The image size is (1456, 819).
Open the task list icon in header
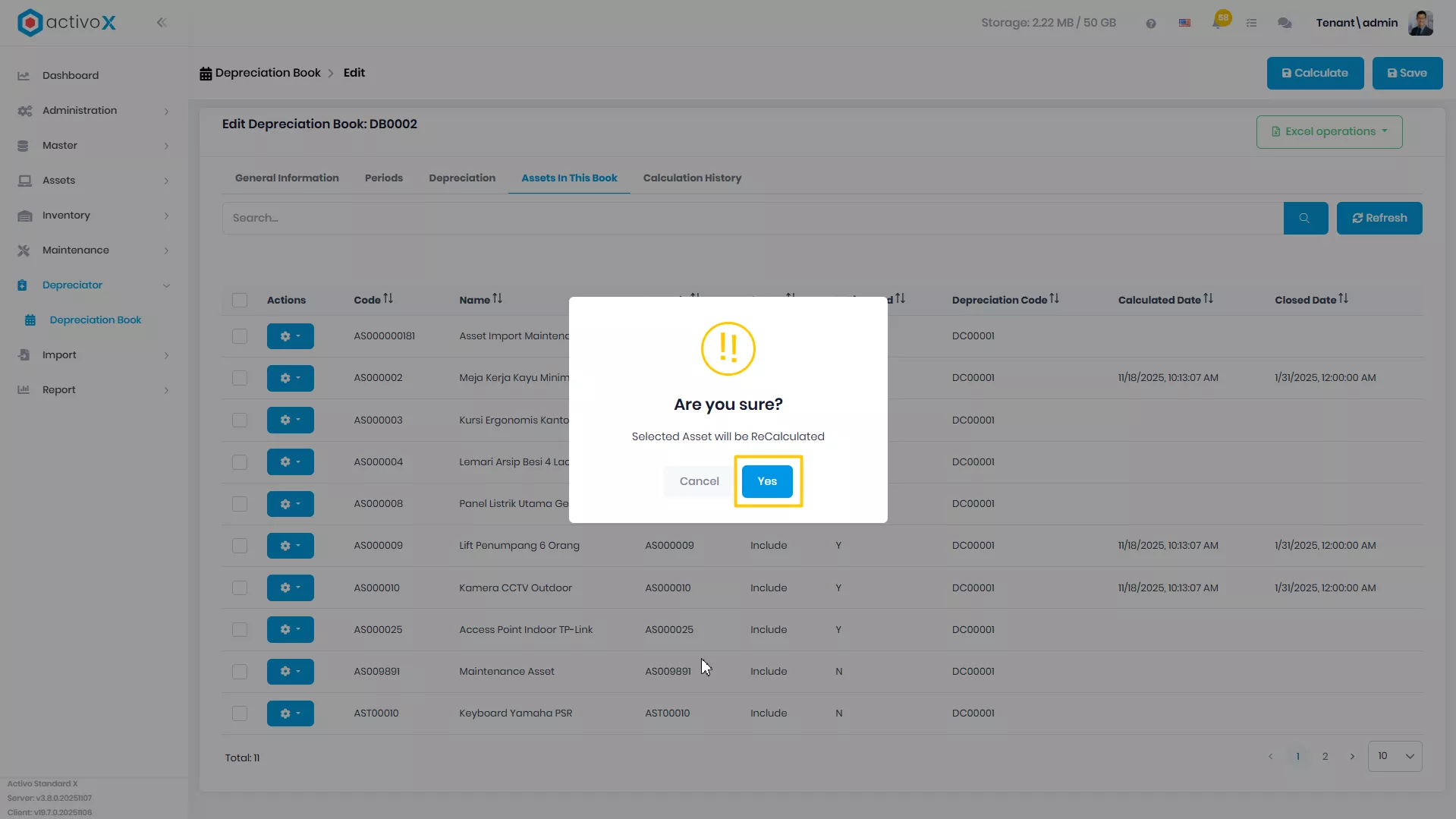[x=1251, y=24]
